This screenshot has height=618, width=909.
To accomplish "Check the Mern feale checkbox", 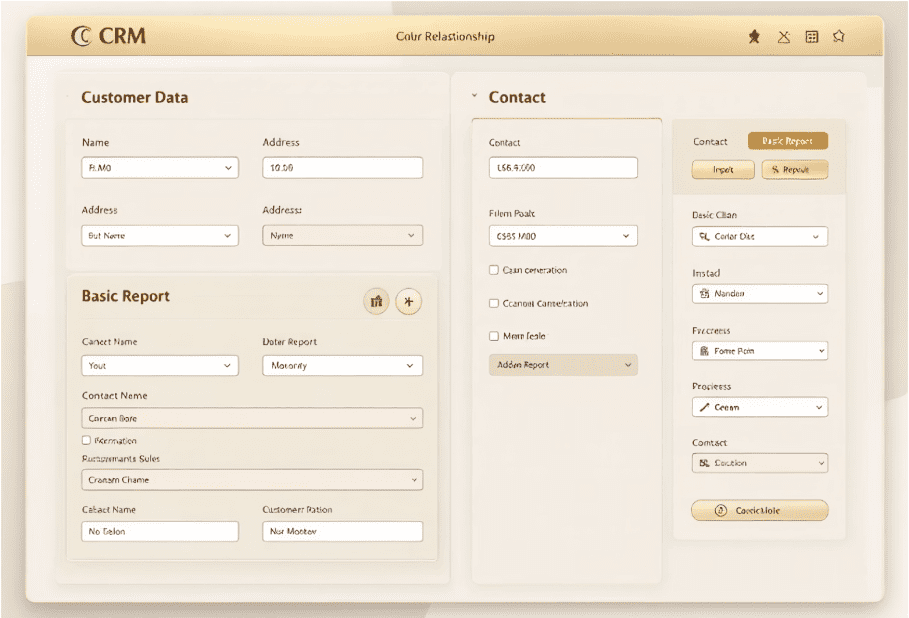I will tap(494, 336).
